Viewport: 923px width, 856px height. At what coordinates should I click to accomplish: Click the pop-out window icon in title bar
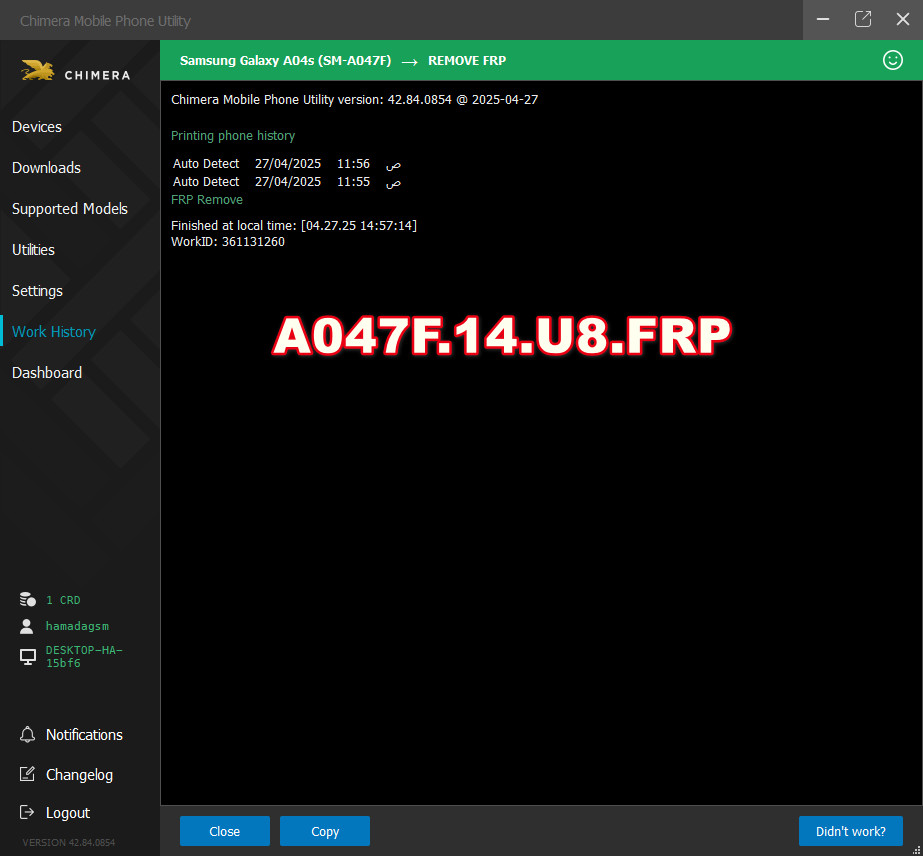(862, 19)
